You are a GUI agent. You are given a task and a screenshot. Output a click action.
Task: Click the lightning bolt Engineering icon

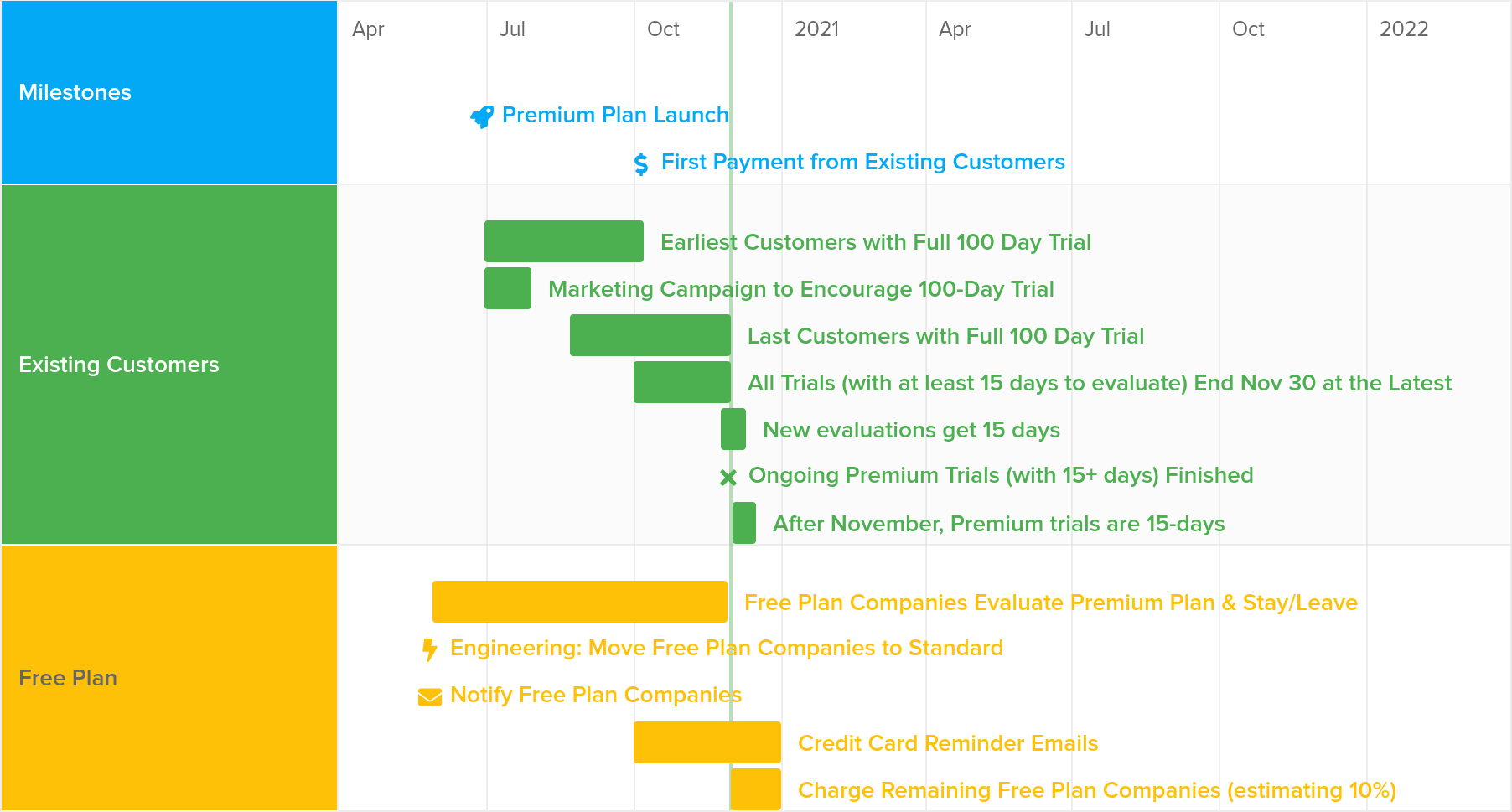click(x=430, y=649)
